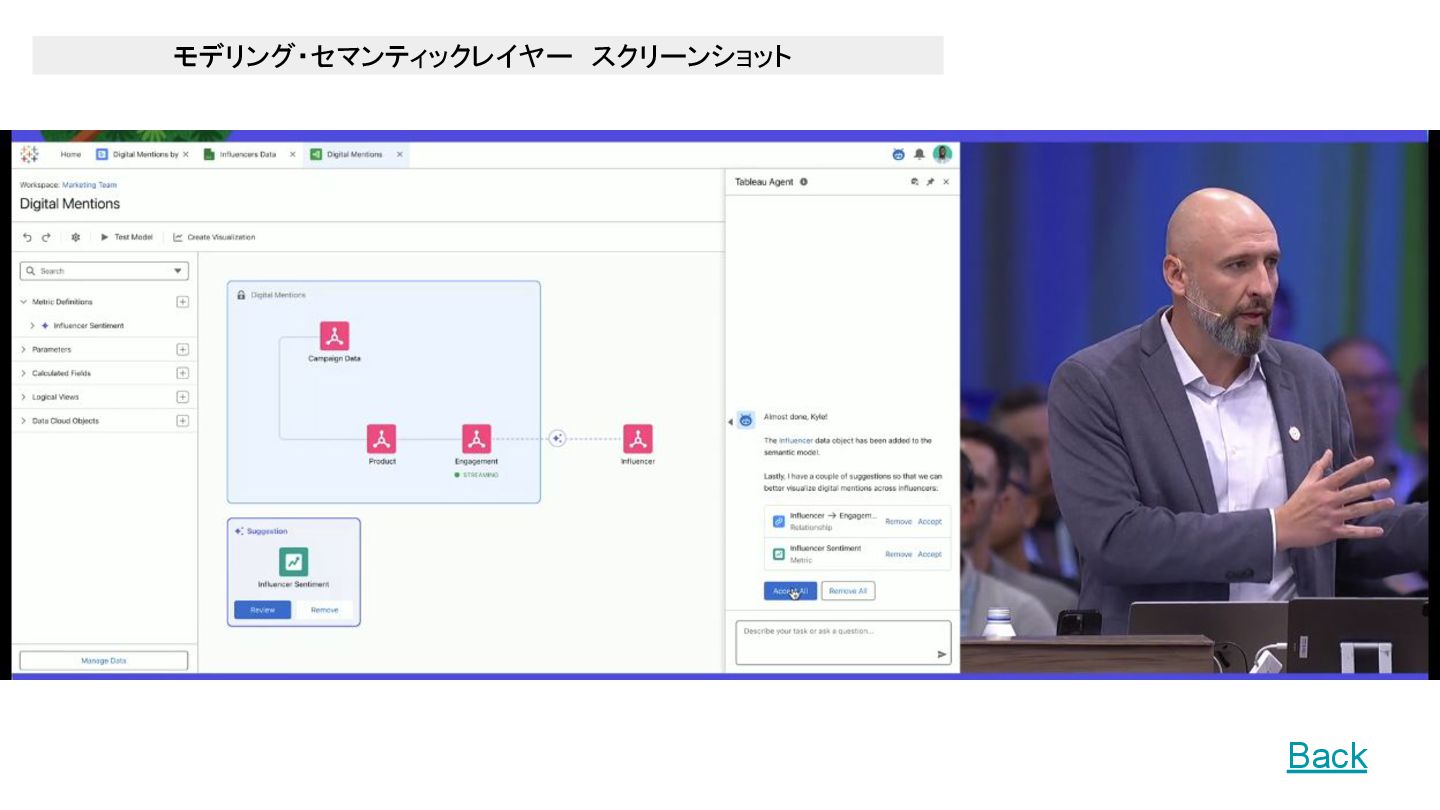Click the Search field in data panel

pos(104,271)
